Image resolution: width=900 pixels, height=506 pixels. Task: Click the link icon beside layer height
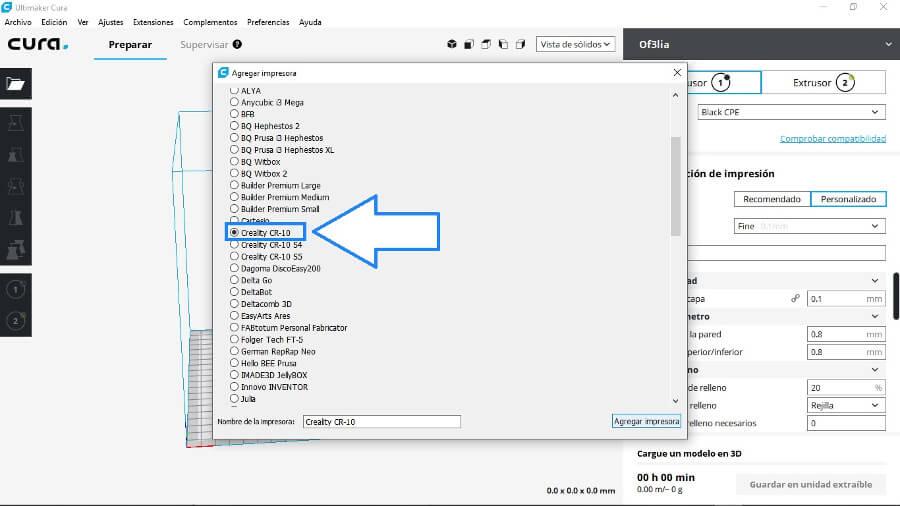click(x=795, y=298)
